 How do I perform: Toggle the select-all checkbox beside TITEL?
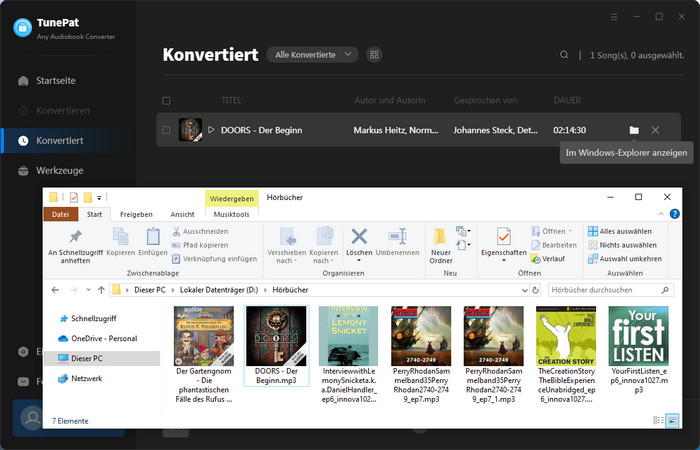(x=167, y=100)
